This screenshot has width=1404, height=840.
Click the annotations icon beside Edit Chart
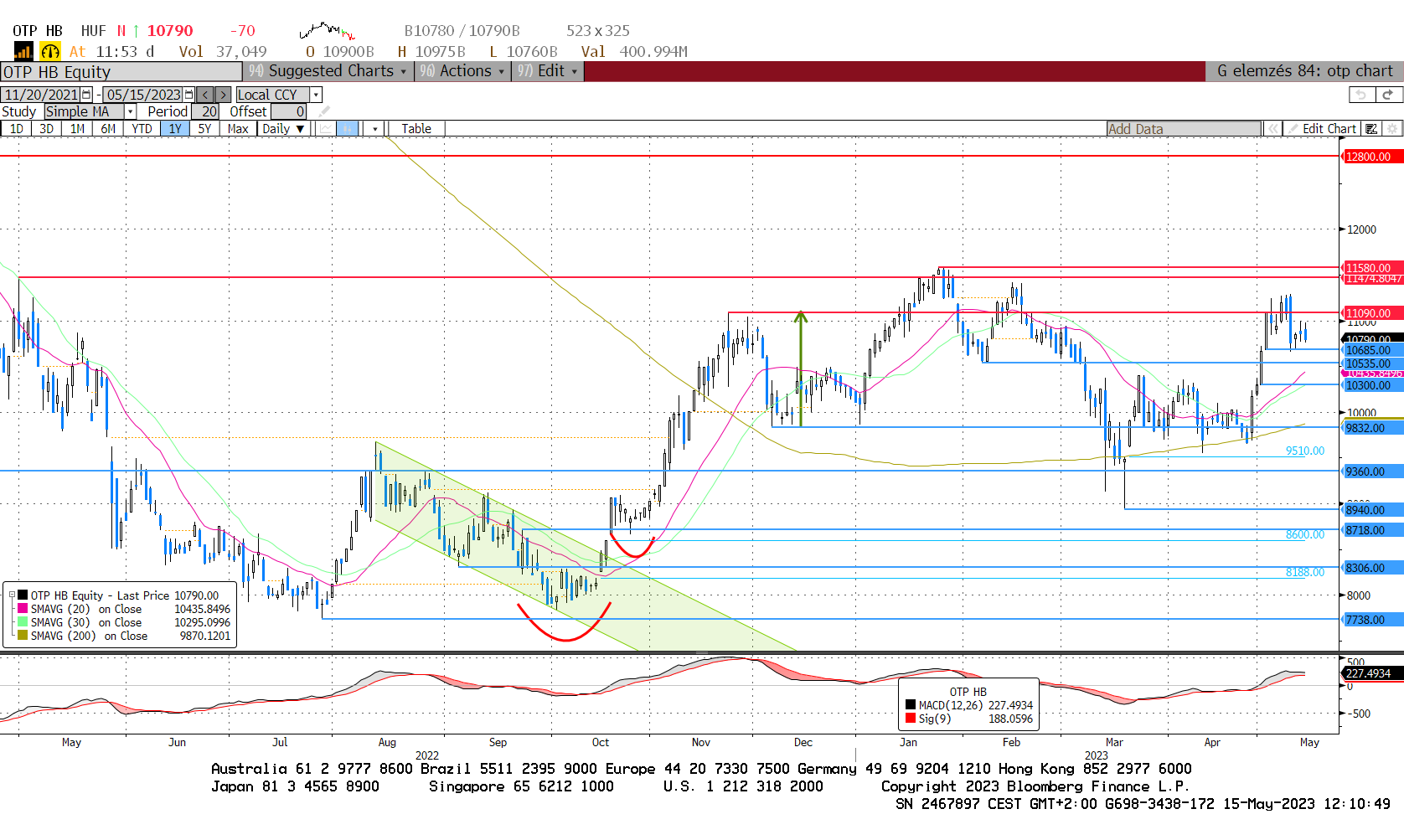pyautogui.click(x=1371, y=129)
